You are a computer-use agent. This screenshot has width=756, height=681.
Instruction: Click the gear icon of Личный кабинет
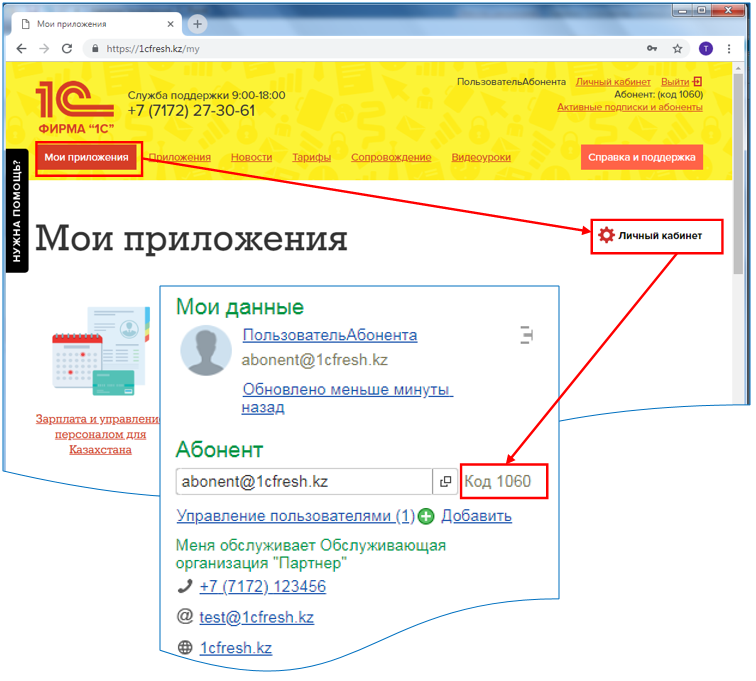click(x=606, y=235)
